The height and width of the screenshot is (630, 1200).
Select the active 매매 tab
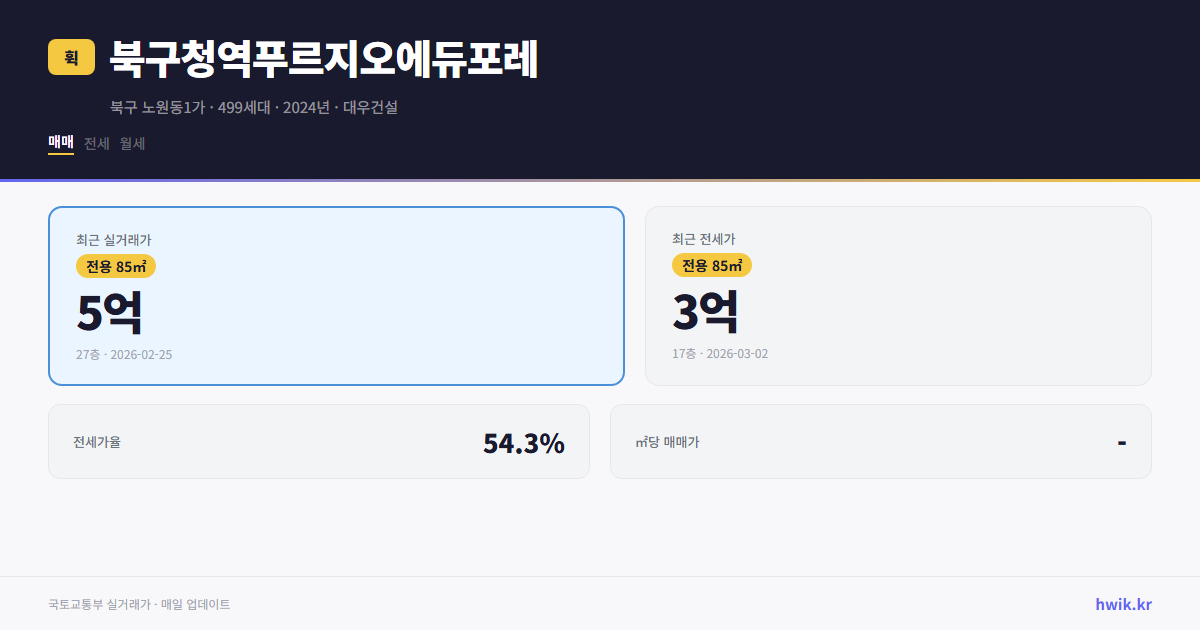pos(60,143)
